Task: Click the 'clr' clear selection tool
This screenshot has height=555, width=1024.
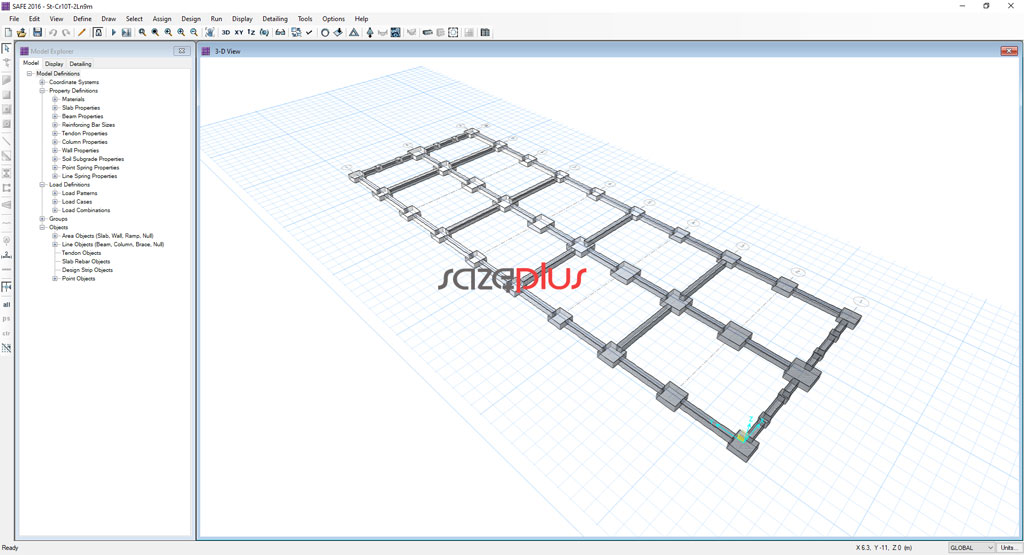Action: click(x=7, y=333)
